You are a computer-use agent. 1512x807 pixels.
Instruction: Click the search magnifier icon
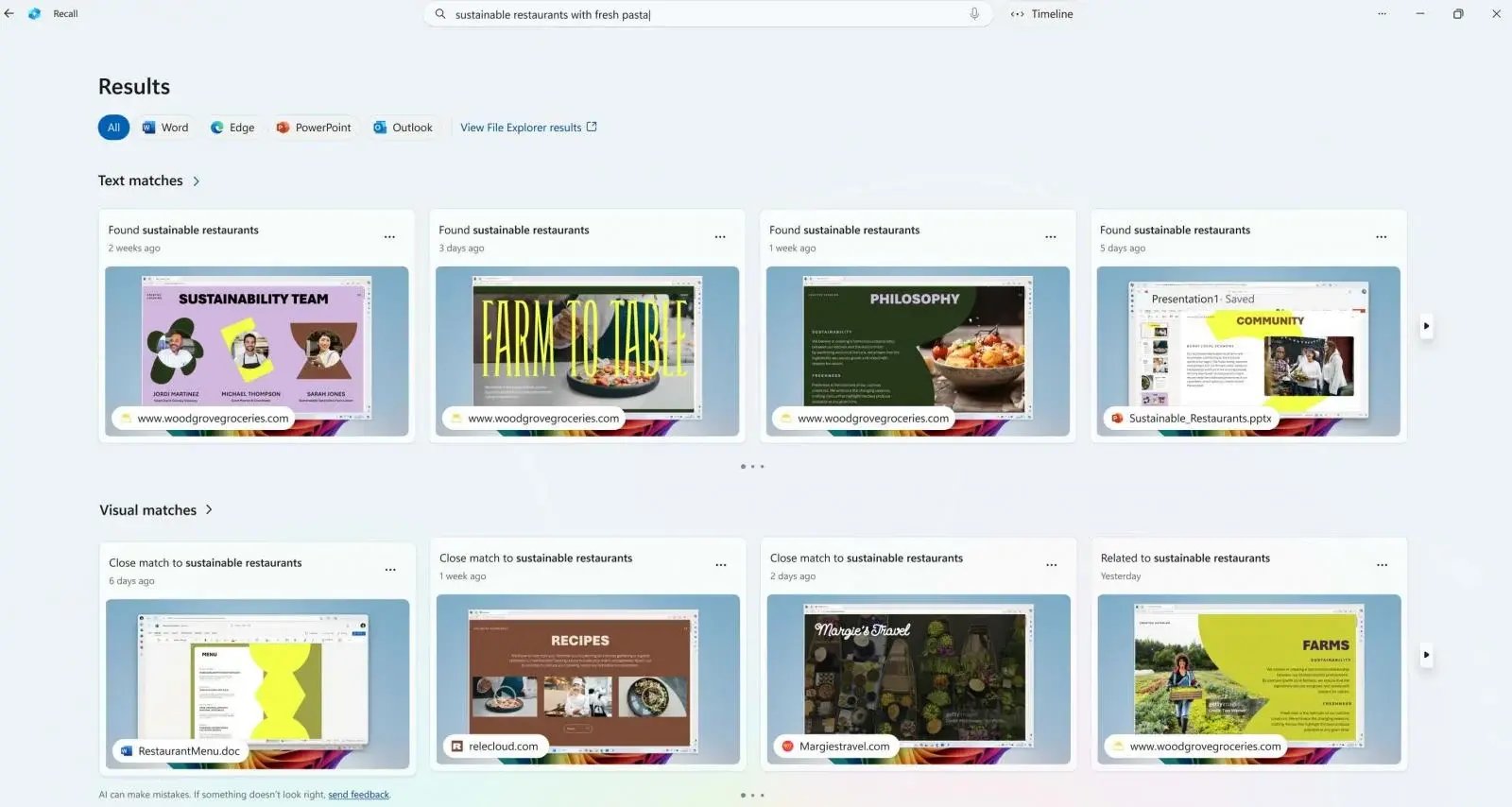pyautogui.click(x=440, y=14)
